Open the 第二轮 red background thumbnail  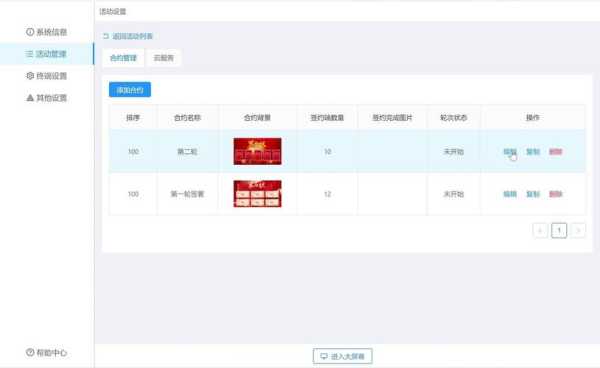[x=258, y=151]
